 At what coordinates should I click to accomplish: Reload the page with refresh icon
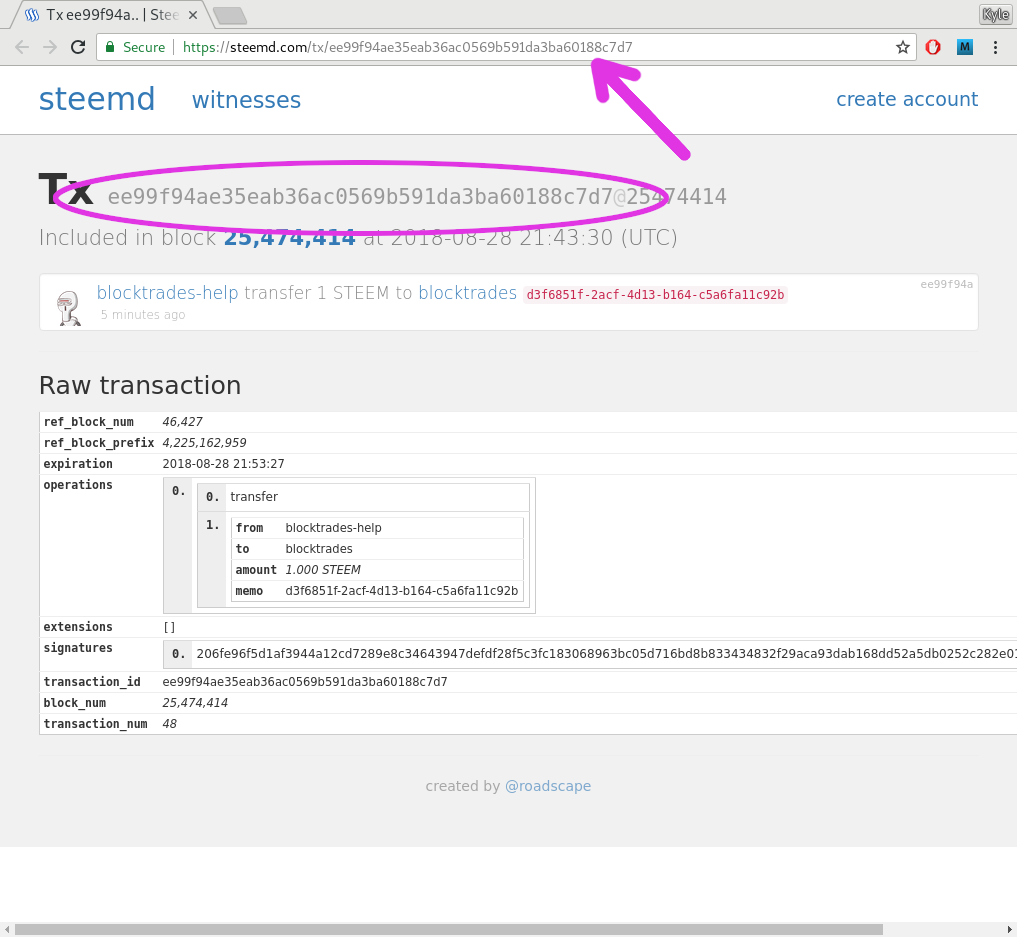78,47
